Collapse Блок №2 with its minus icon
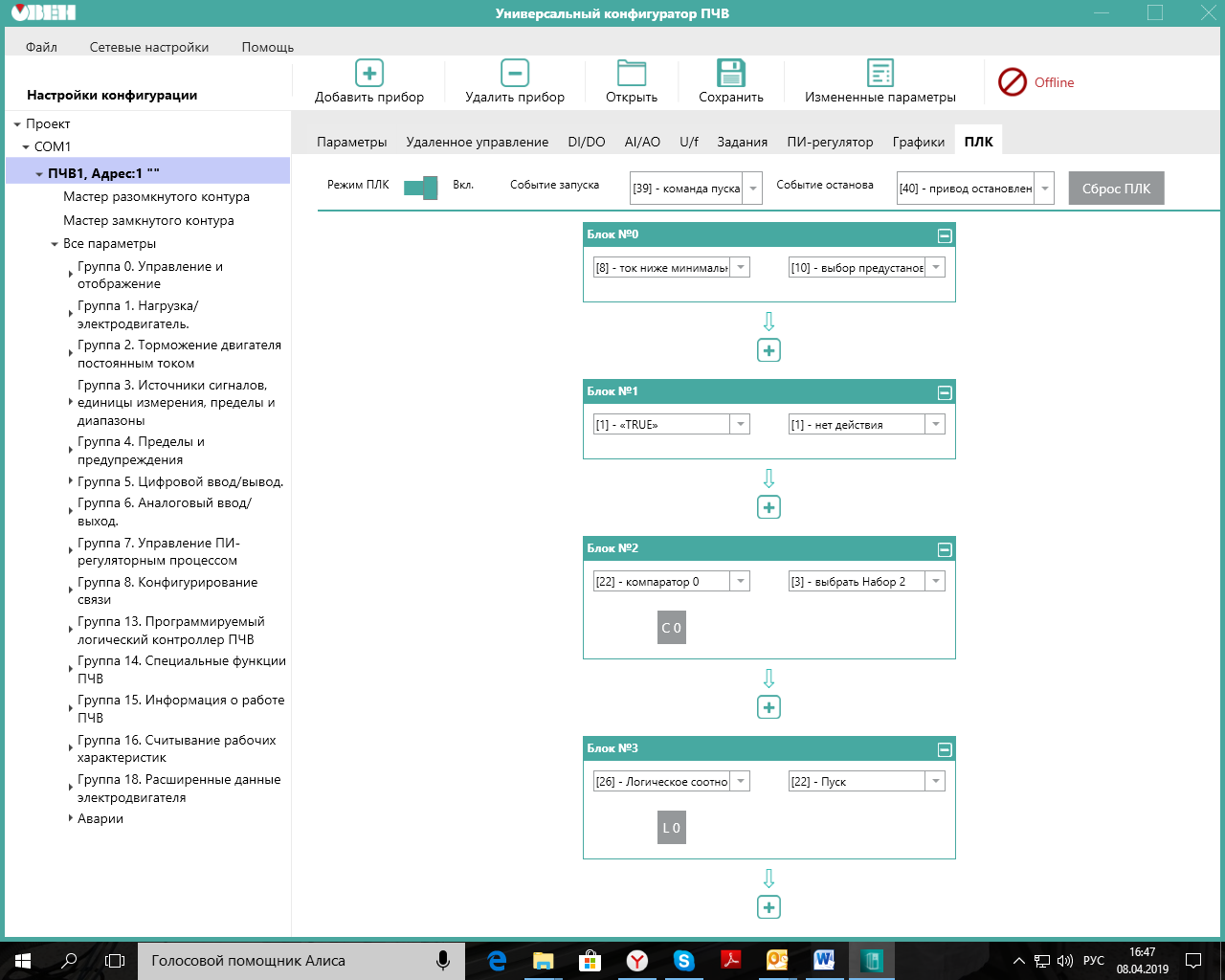1225x980 pixels. [944, 549]
